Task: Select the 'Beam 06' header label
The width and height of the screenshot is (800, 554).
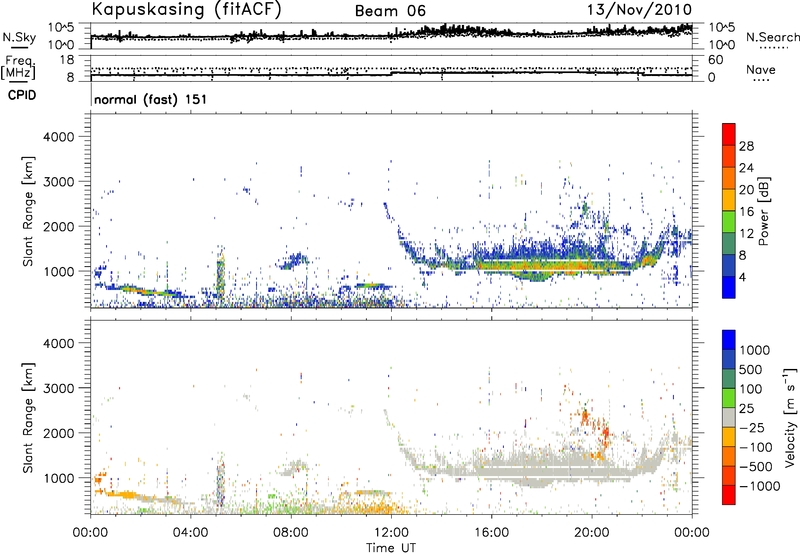Action: [390, 11]
